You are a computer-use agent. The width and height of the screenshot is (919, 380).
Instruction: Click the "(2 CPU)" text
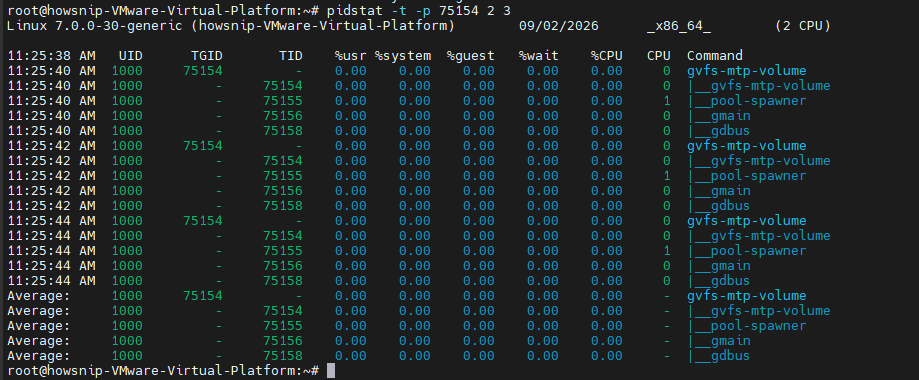point(802,26)
